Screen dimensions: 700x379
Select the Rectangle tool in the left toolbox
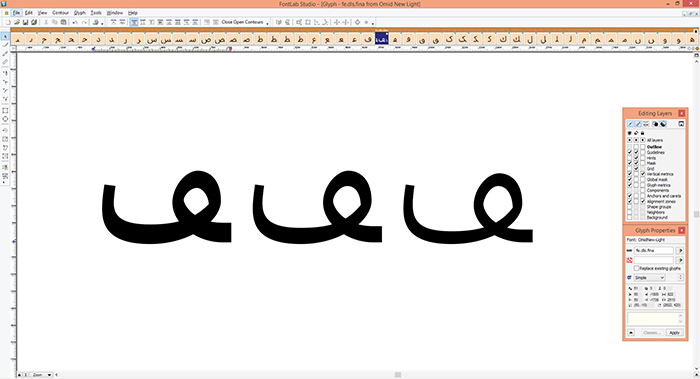pyautogui.click(x=5, y=110)
